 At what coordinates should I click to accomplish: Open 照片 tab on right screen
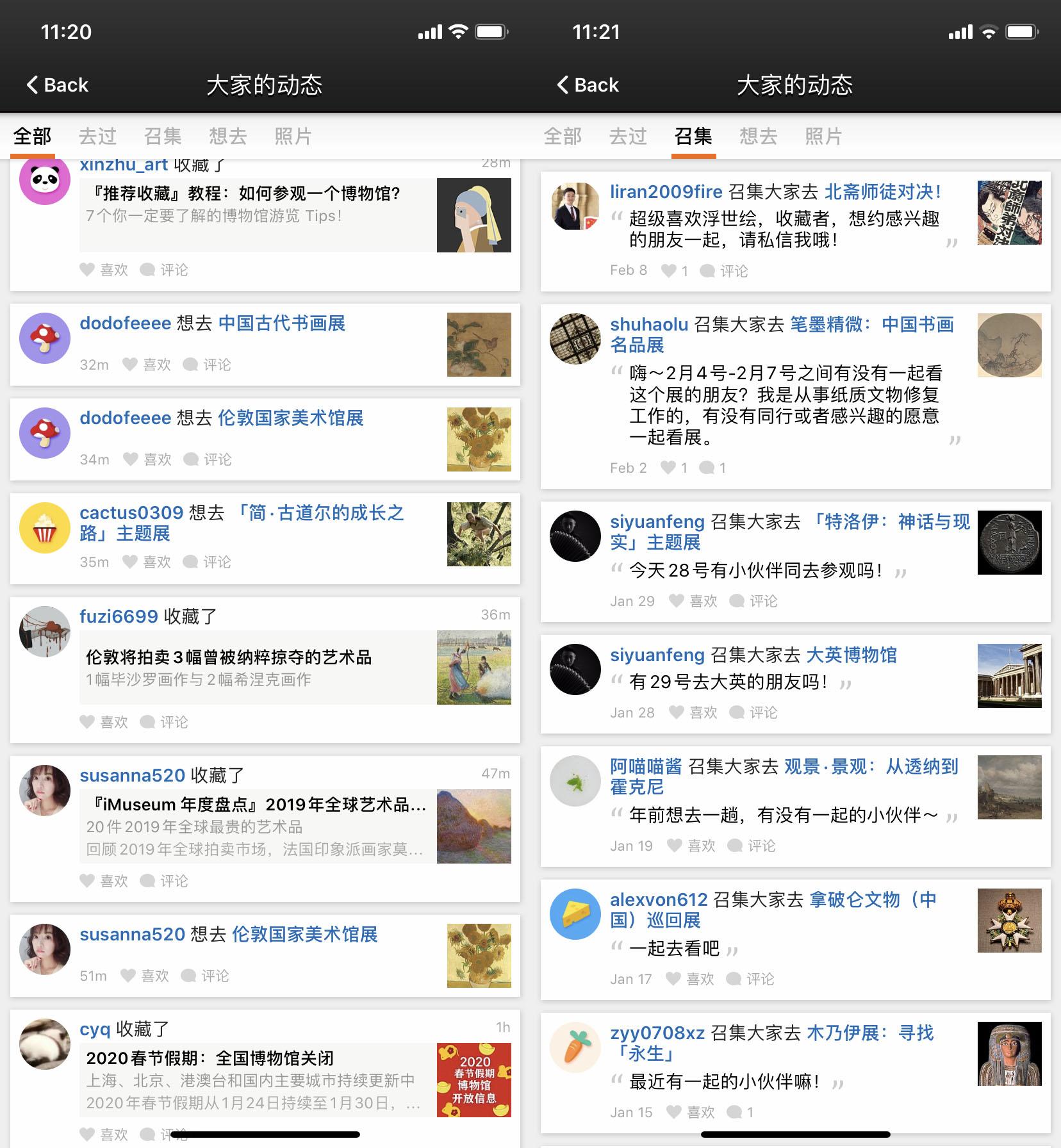[824, 136]
